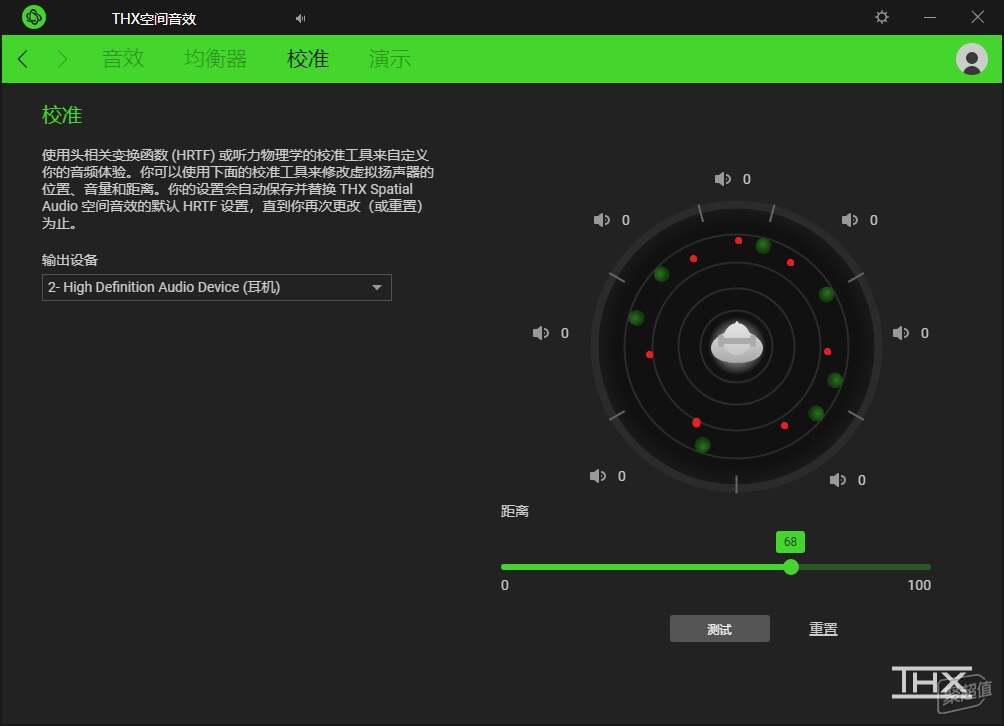Close the THX空间音效 window
The height and width of the screenshot is (726, 1004).
coord(977,17)
